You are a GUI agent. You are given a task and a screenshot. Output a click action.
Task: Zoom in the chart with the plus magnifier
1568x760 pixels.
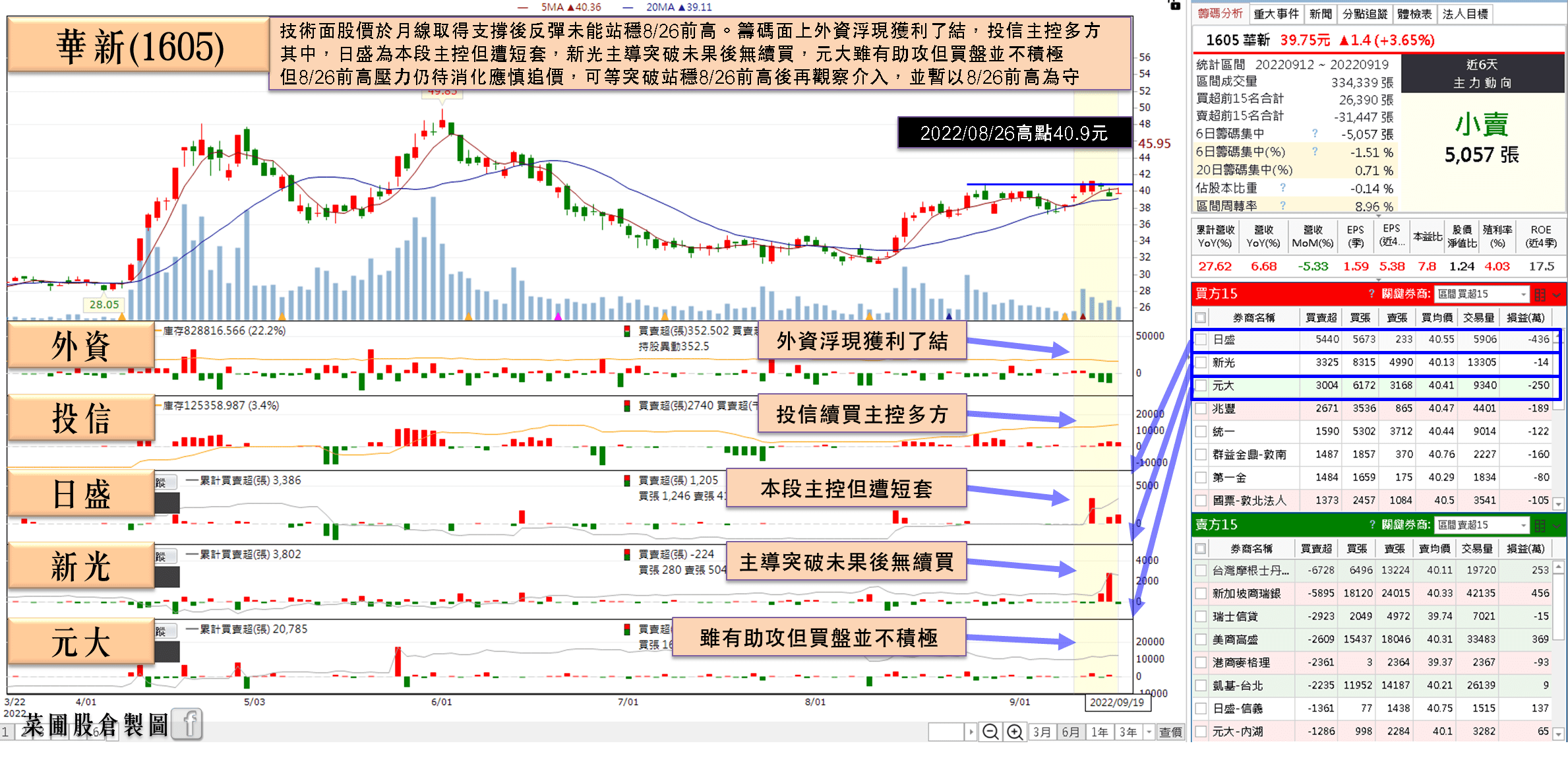pos(1015,732)
